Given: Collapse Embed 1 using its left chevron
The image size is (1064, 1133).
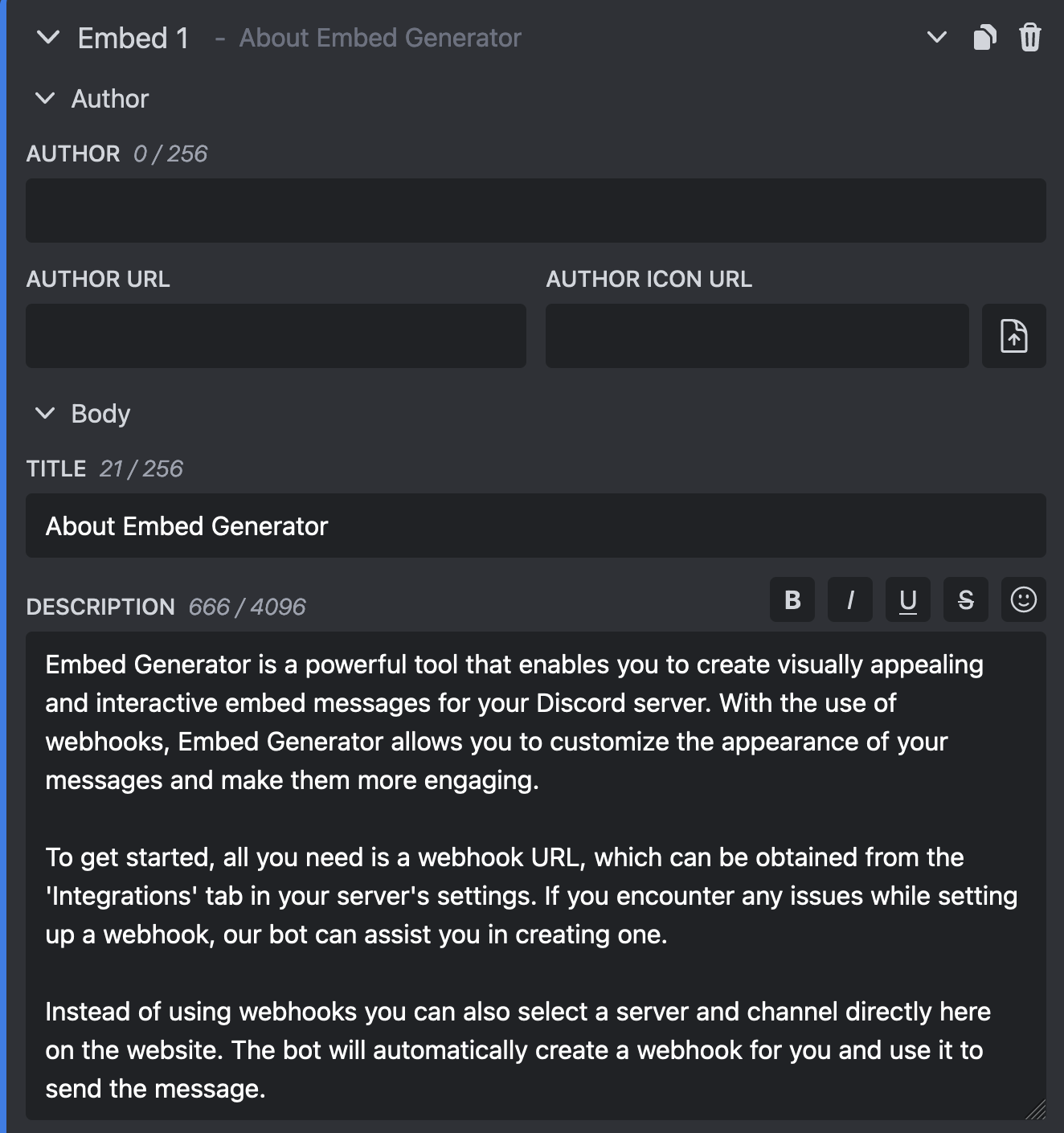Looking at the screenshot, I should [48, 38].
